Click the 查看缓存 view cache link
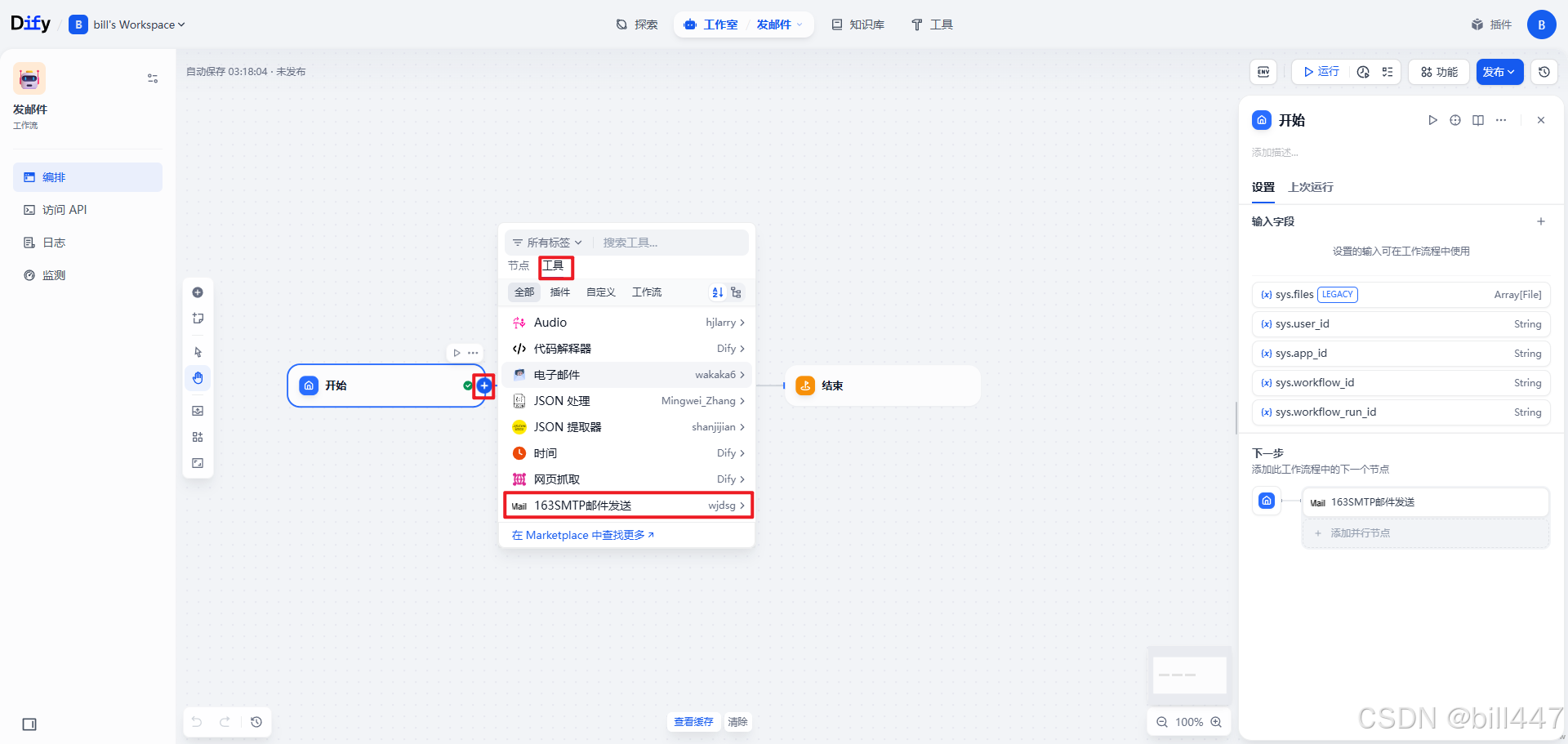This screenshot has height=744, width=1568. point(693,722)
